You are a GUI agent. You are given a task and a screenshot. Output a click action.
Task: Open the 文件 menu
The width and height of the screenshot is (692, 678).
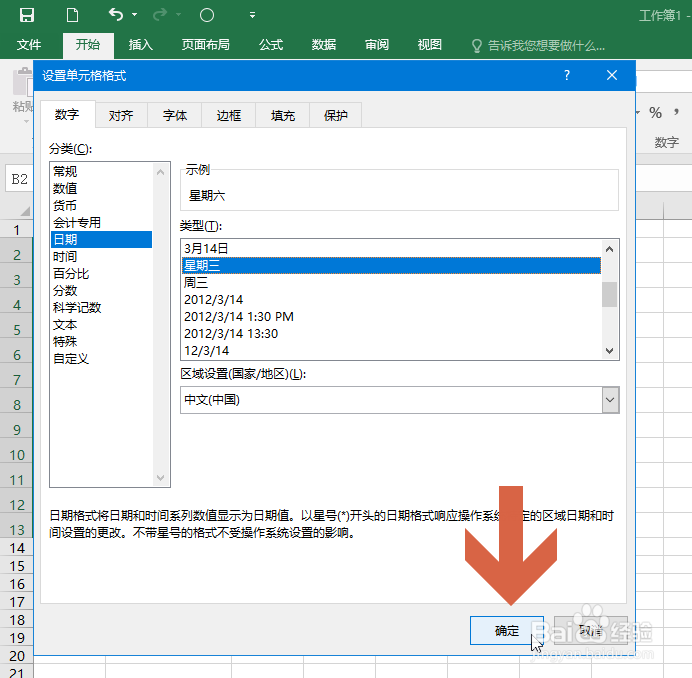(x=29, y=45)
